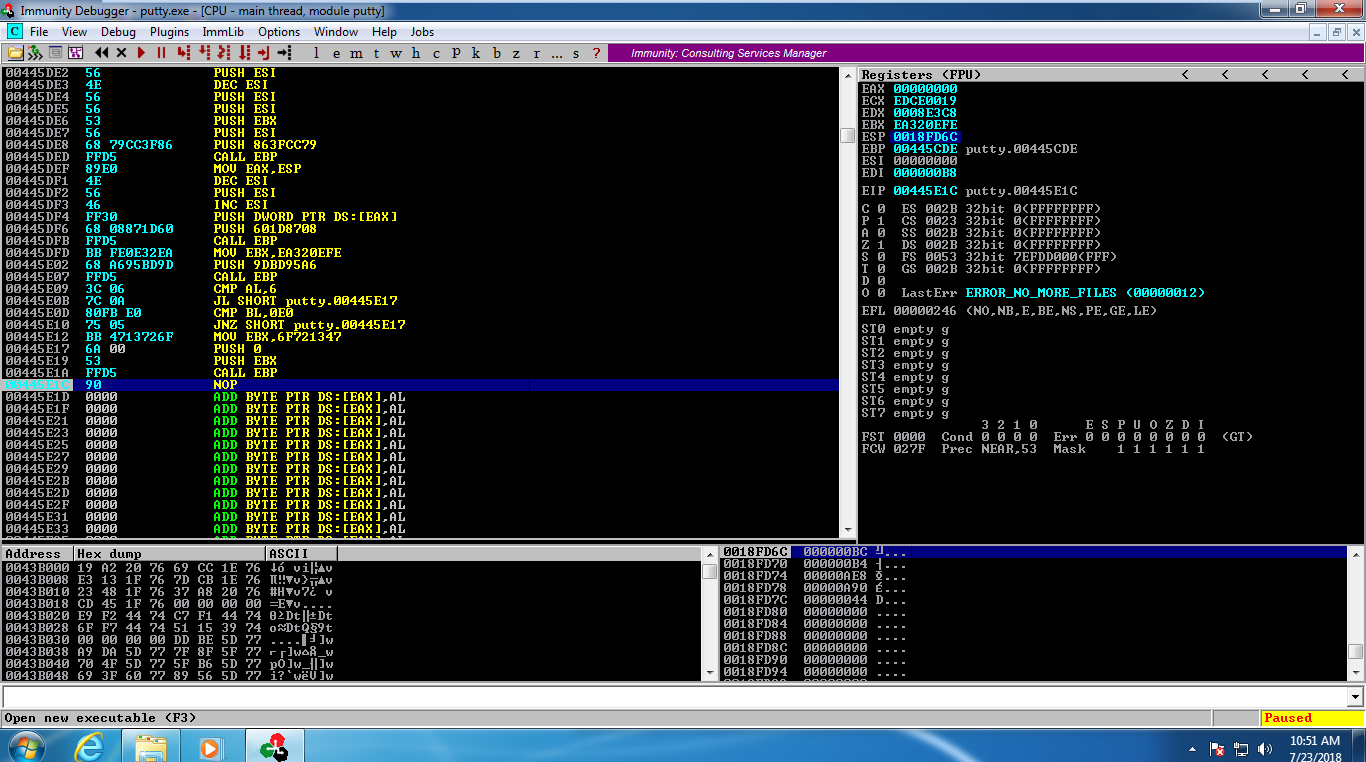Open the command bar dropdown arrow
The height and width of the screenshot is (762, 1366).
[1356, 697]
